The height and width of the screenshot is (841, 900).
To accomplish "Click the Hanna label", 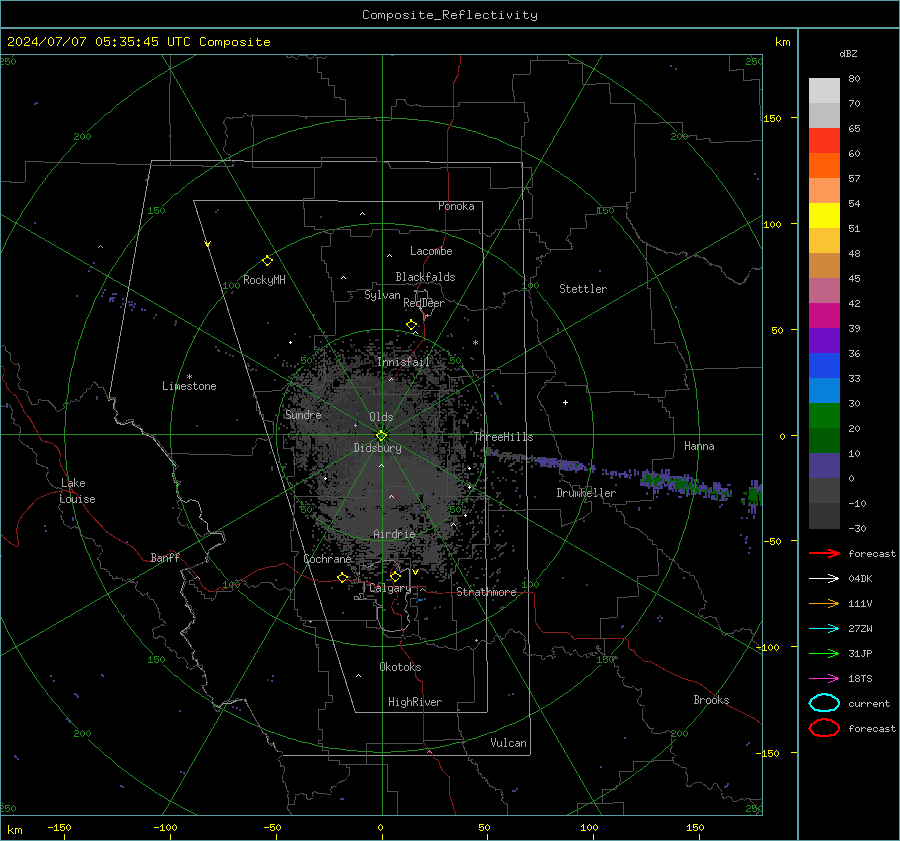I will point(699,446).
